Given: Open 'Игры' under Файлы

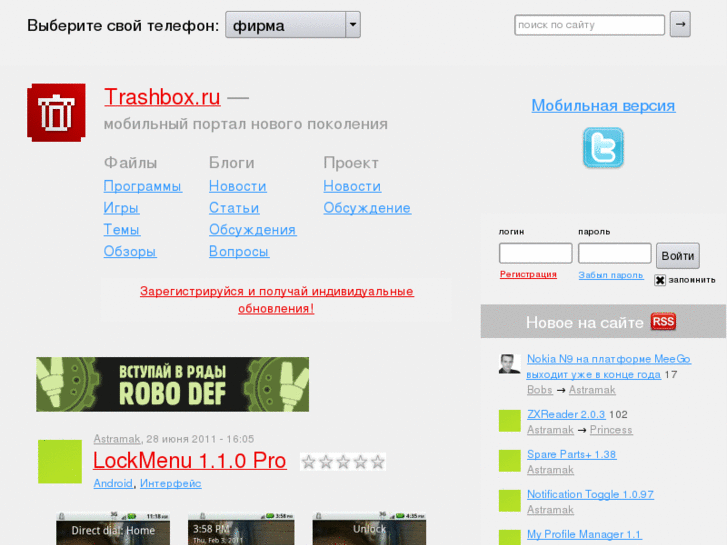Looking at the screenshot, I should [121, 208].
